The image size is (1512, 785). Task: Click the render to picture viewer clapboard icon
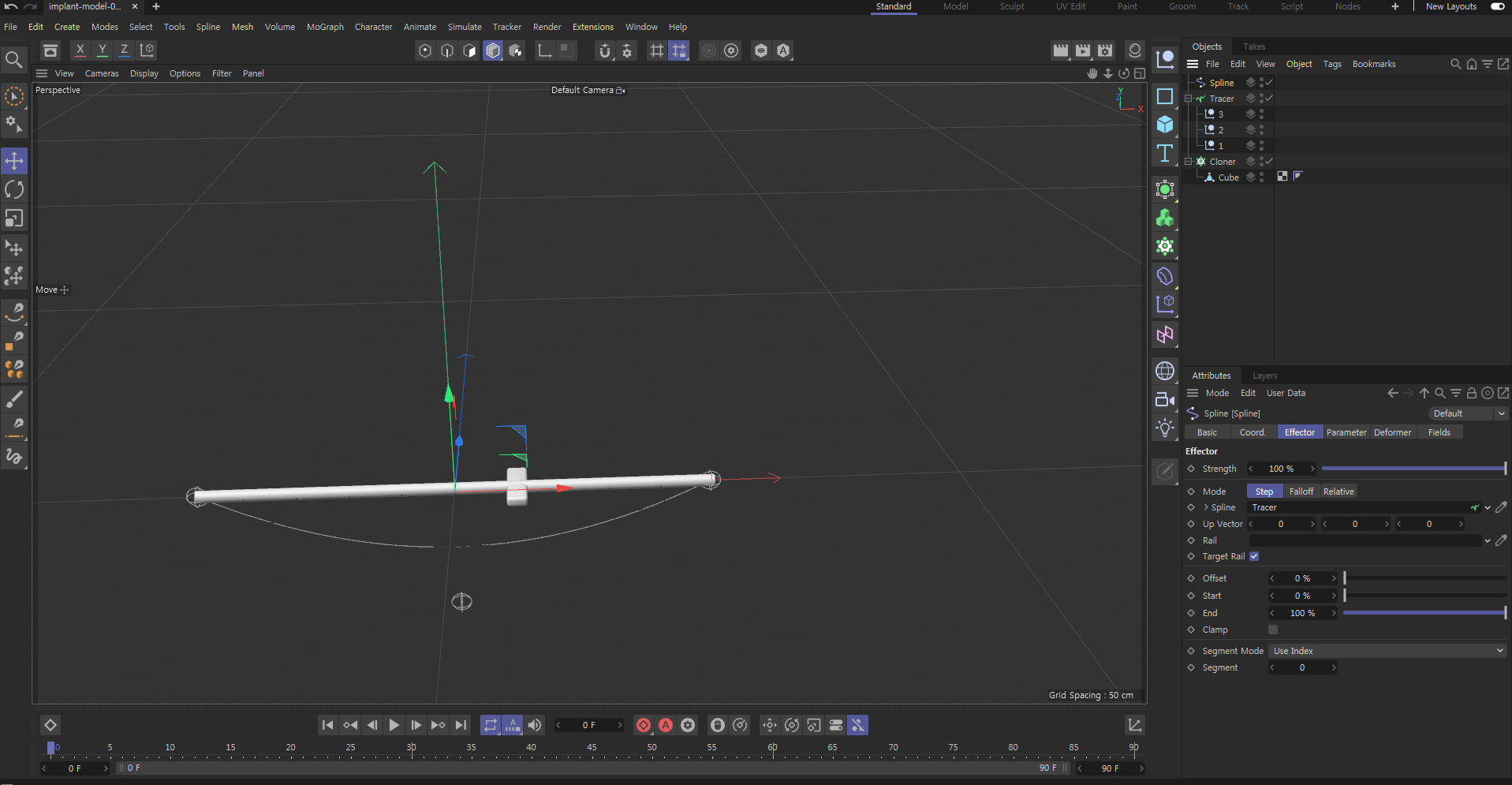1083,50
